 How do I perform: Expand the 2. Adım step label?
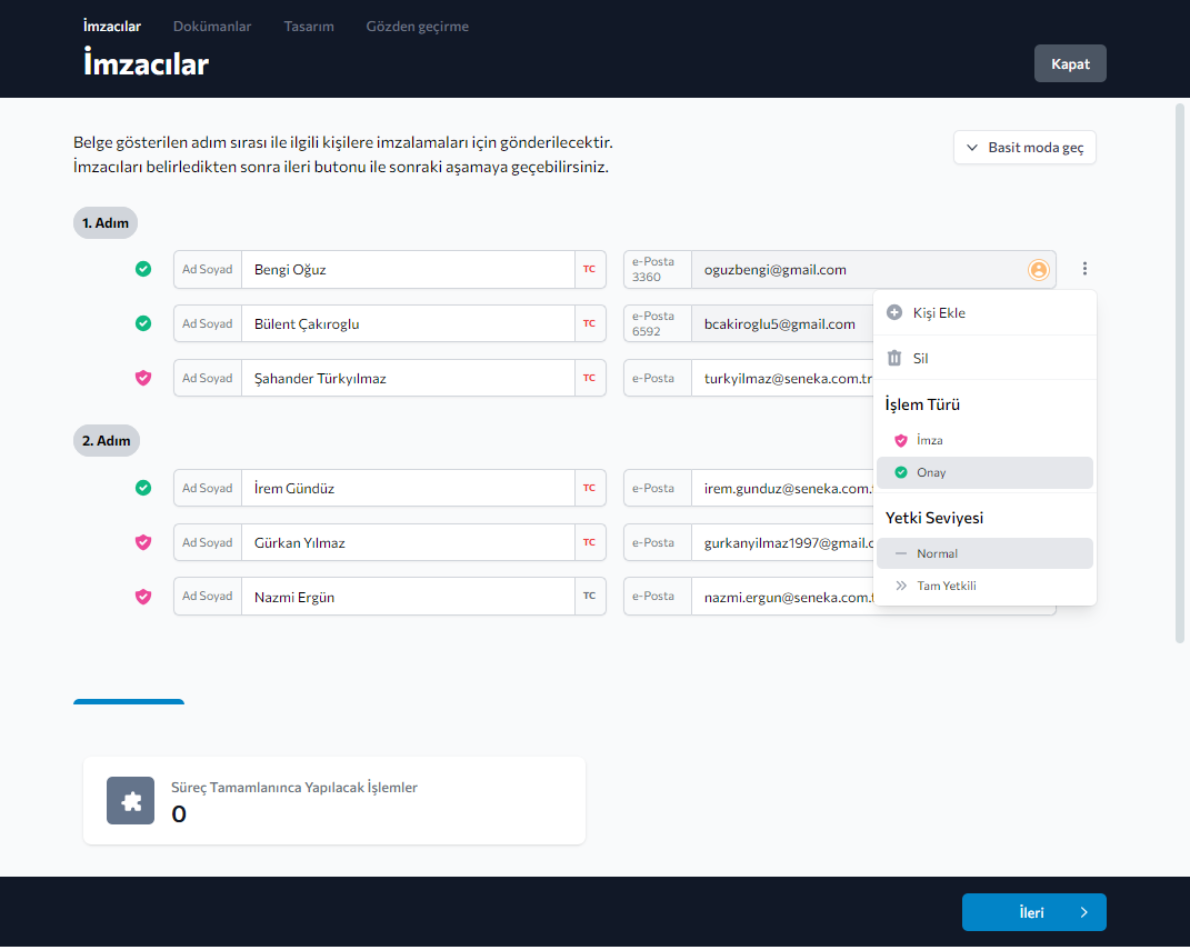[x=106, y=440]
